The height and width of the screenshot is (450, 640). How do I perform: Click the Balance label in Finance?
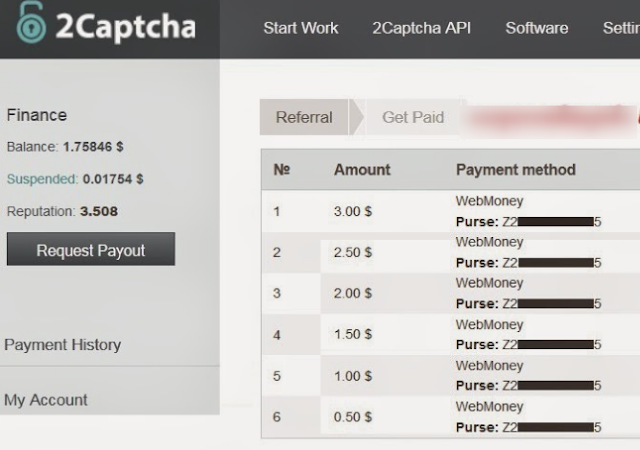pos(33,147)
